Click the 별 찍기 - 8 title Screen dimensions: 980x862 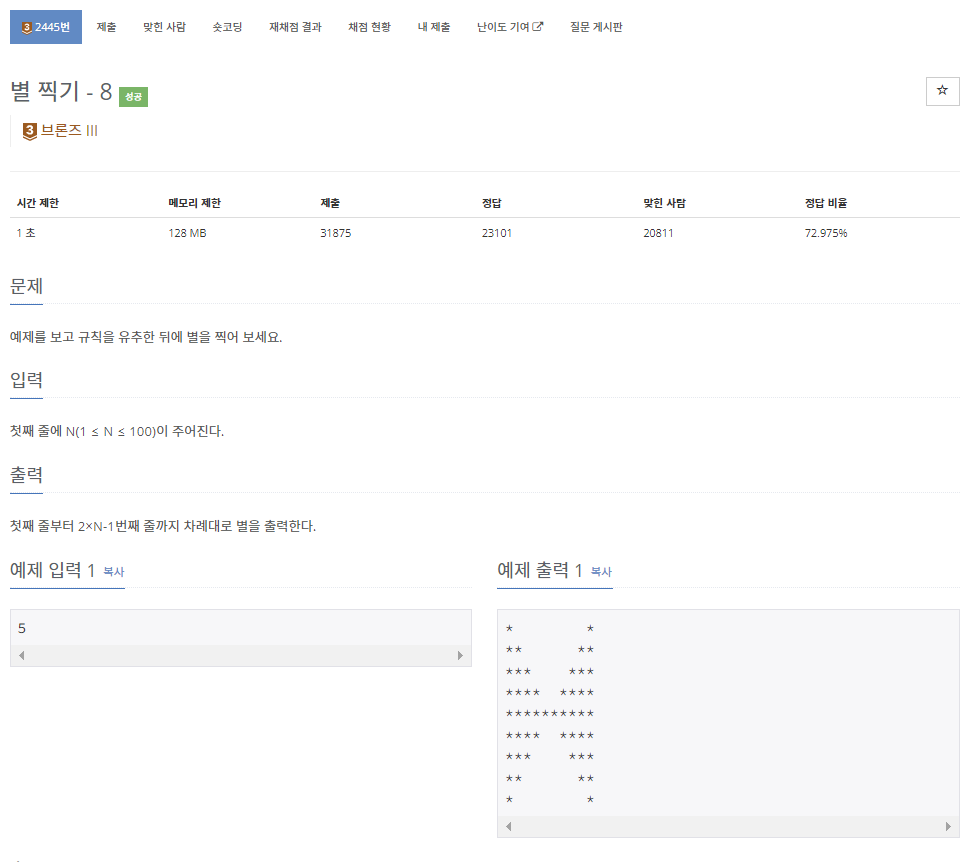[x=61, y=91]
